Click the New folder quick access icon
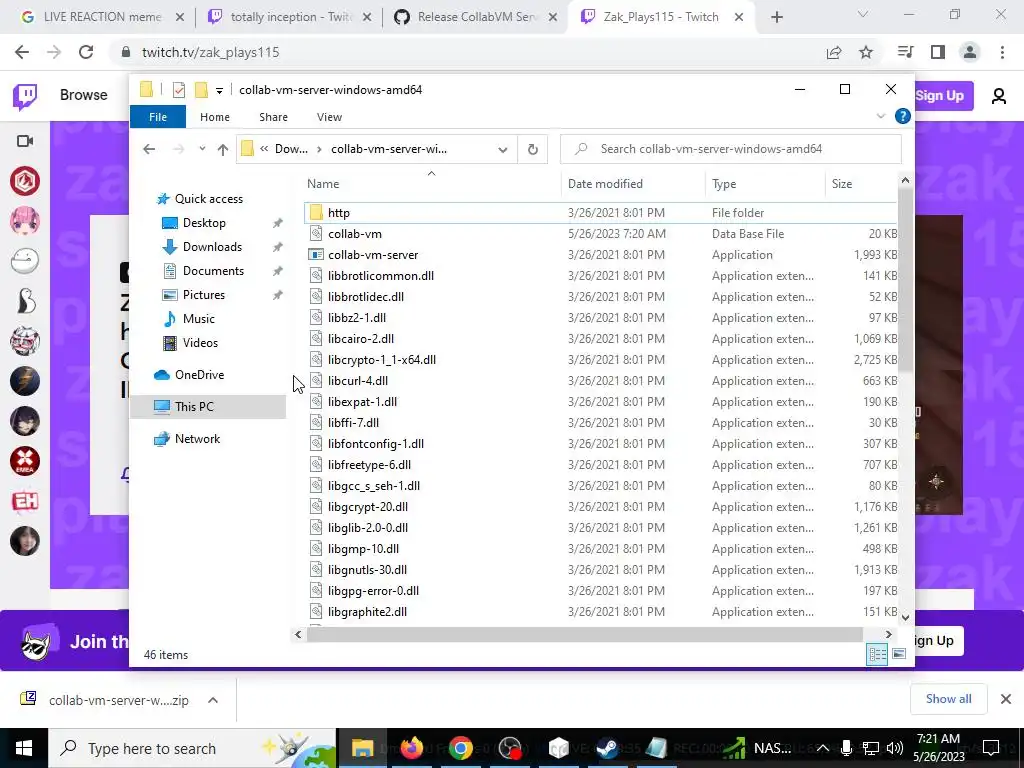The height and width of the screenshot is (768, 1024). point(201,89)
